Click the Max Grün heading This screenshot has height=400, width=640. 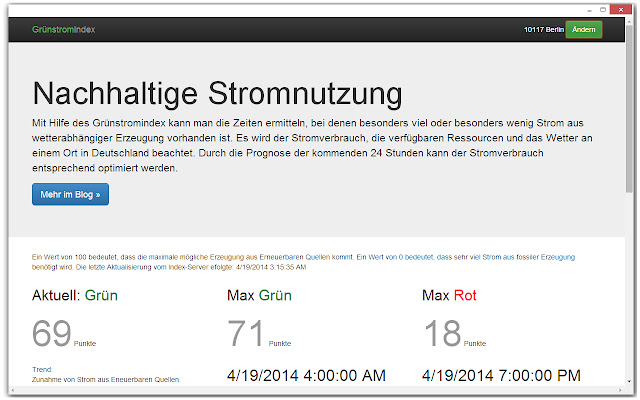coord(259,295)
